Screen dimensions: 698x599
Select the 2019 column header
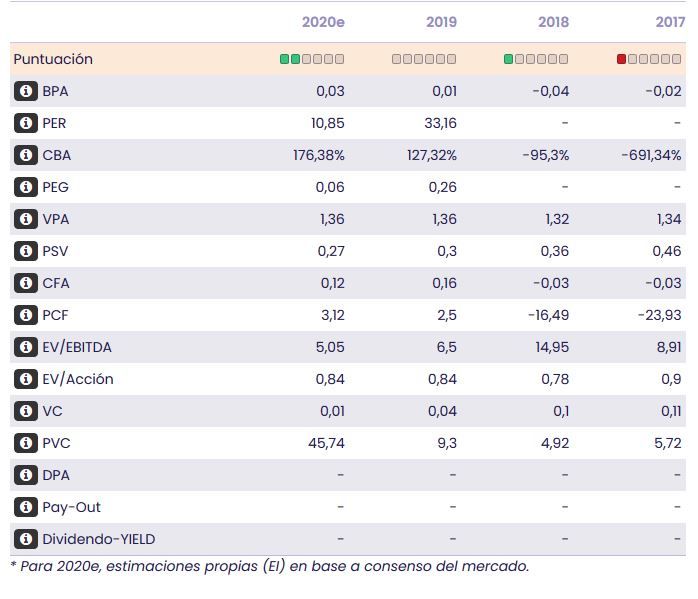click(441, 22)
